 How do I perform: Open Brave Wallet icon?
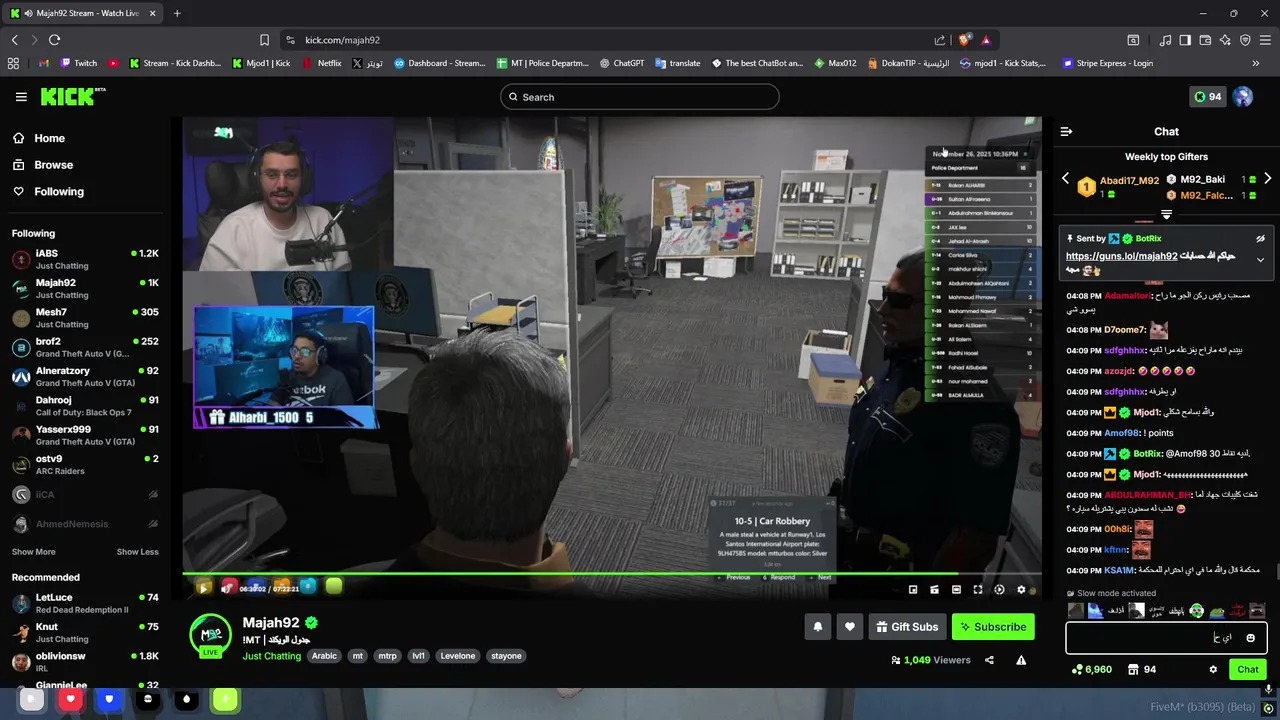[1205, 40]
